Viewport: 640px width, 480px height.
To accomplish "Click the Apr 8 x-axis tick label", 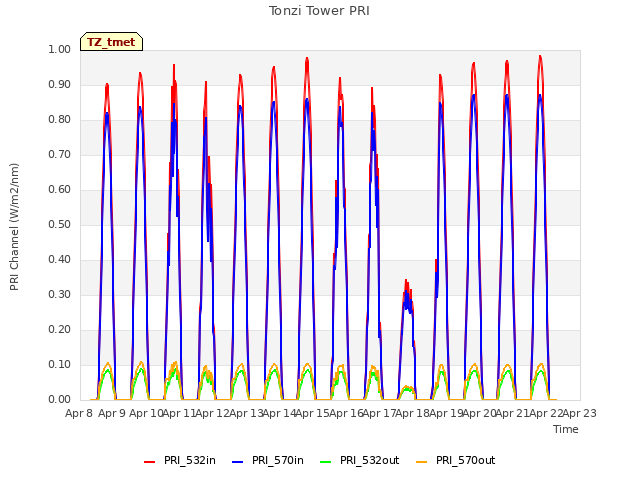I will 79,413.
